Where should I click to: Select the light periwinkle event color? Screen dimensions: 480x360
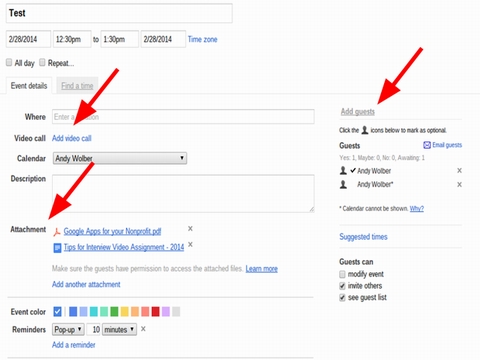(83, 312)
